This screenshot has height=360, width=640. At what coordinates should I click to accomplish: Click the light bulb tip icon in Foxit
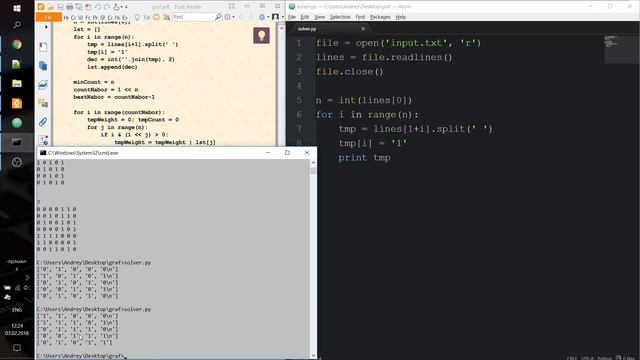click(261, 36)
